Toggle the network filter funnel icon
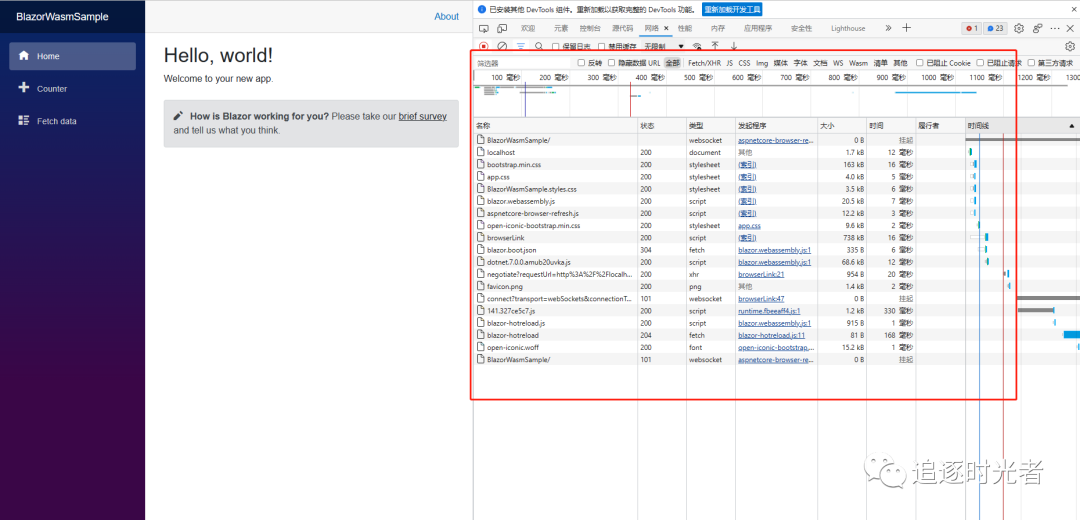Viewport: 1080px width, 520px height. (520, 46)
